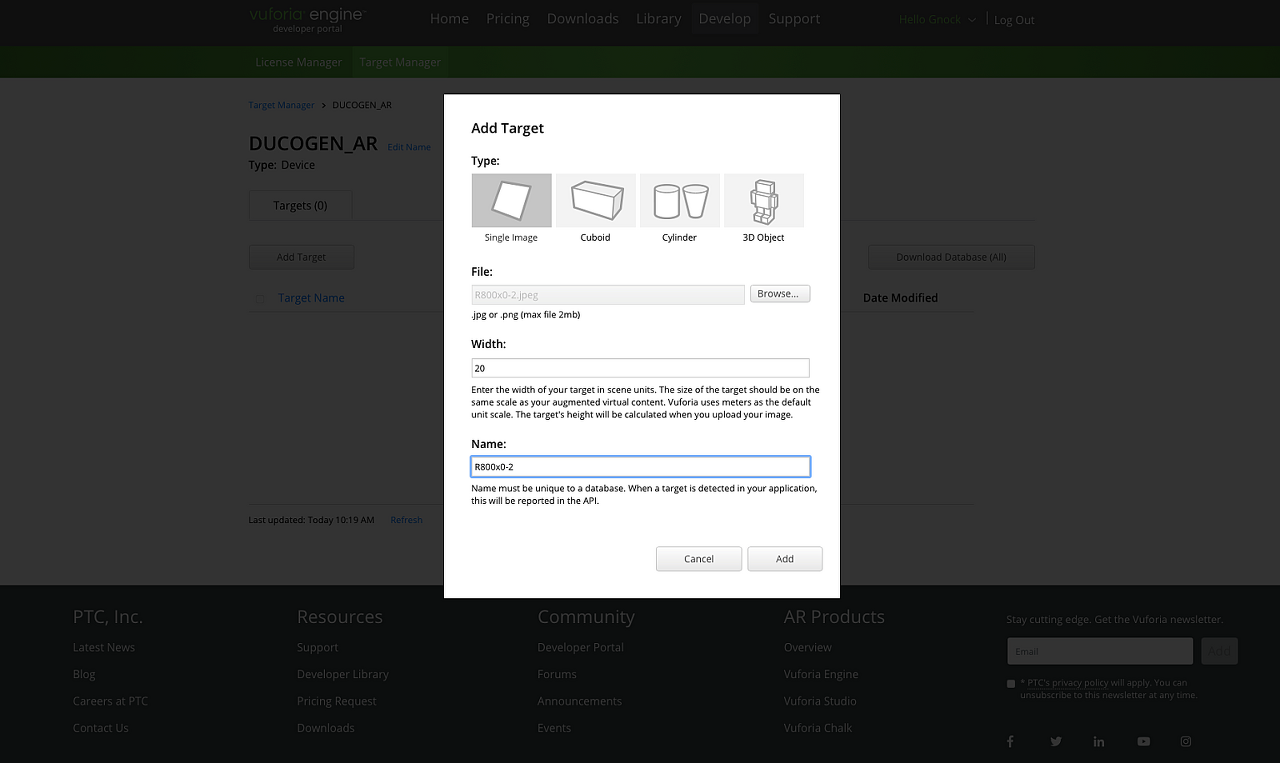Select the 3D Object target type
This screenshot has width=1280, height=763.
coord(763,201)
